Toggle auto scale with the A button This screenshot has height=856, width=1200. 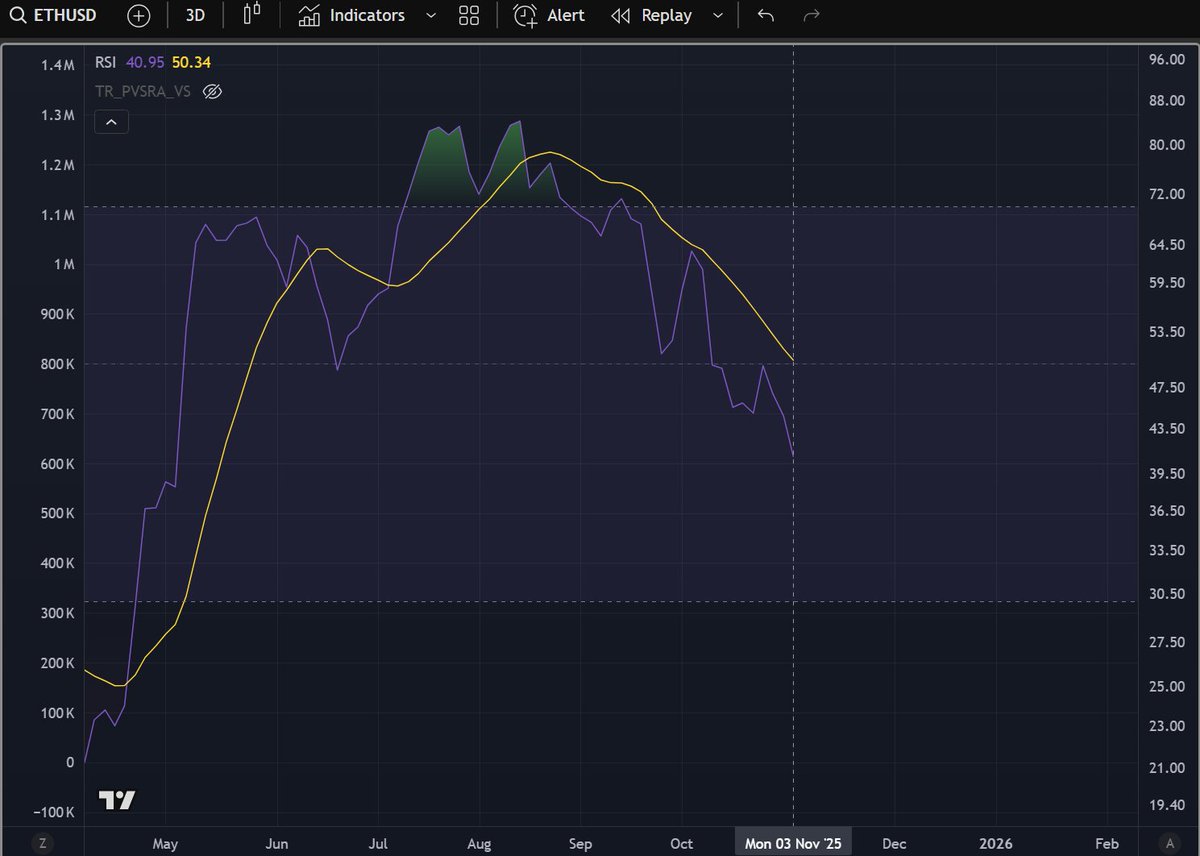pyautogui.click(x=1169, y=843)
